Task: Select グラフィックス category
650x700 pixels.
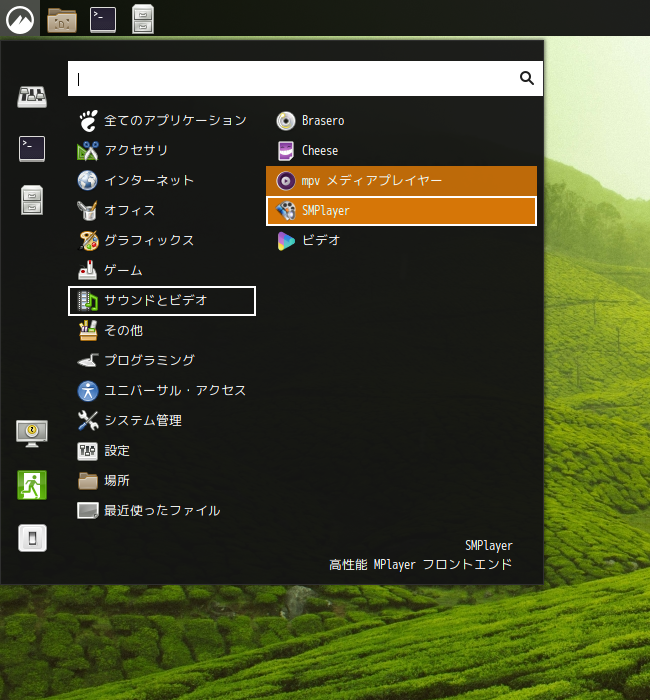Action: pyautogui.click(x=162, y=240)
